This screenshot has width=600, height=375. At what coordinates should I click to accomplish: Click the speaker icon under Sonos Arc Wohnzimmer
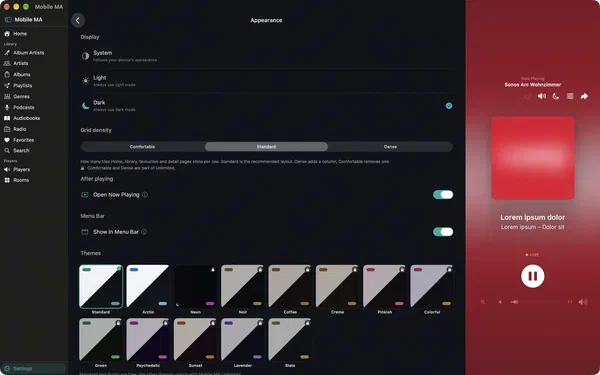[542, 96]
